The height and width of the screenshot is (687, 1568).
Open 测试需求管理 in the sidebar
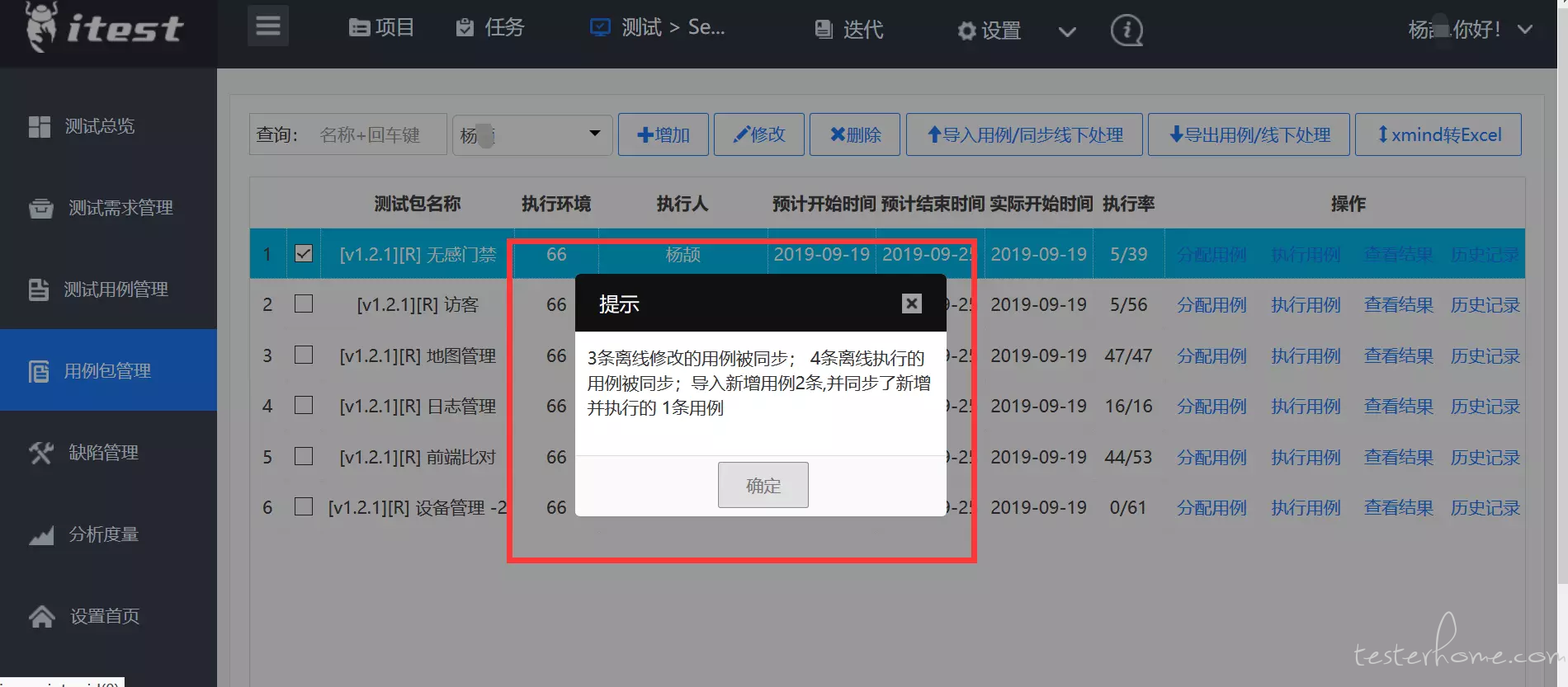(108, 208)
